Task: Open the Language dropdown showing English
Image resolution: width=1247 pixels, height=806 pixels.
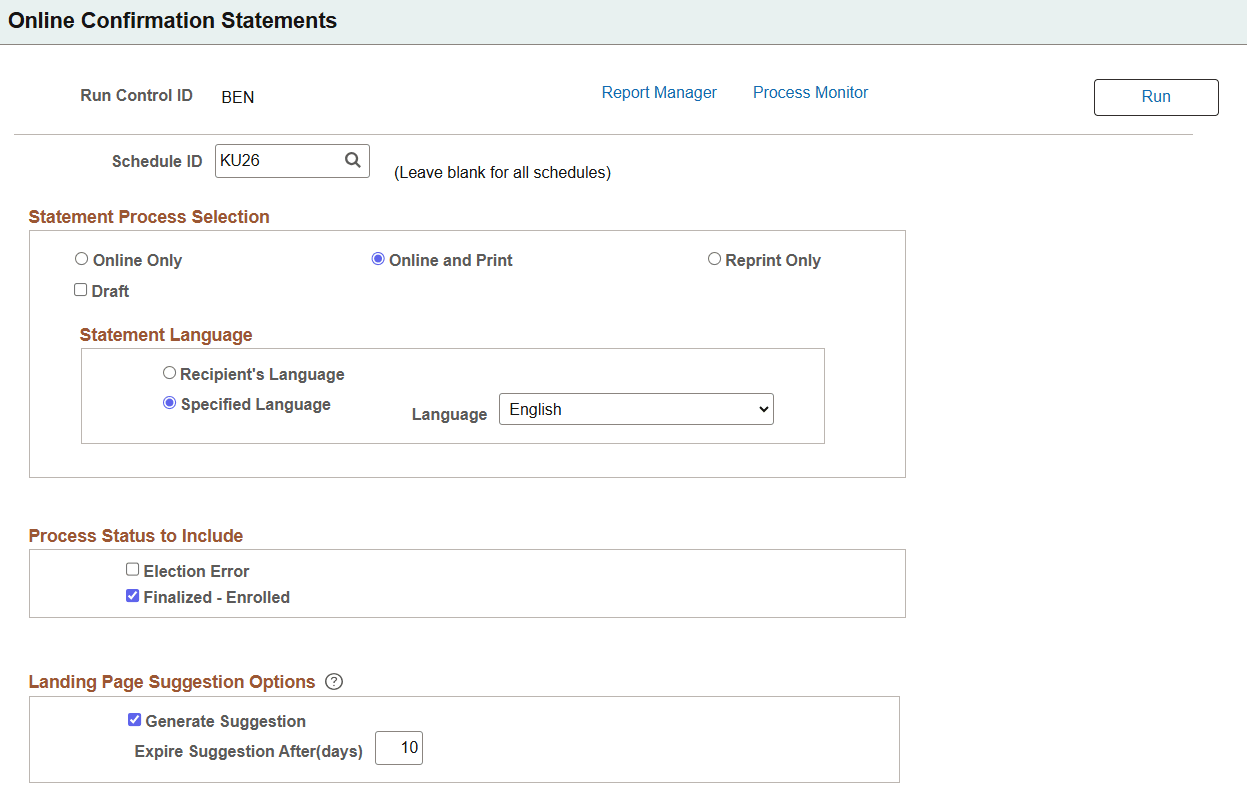Action: pos(636,409)
